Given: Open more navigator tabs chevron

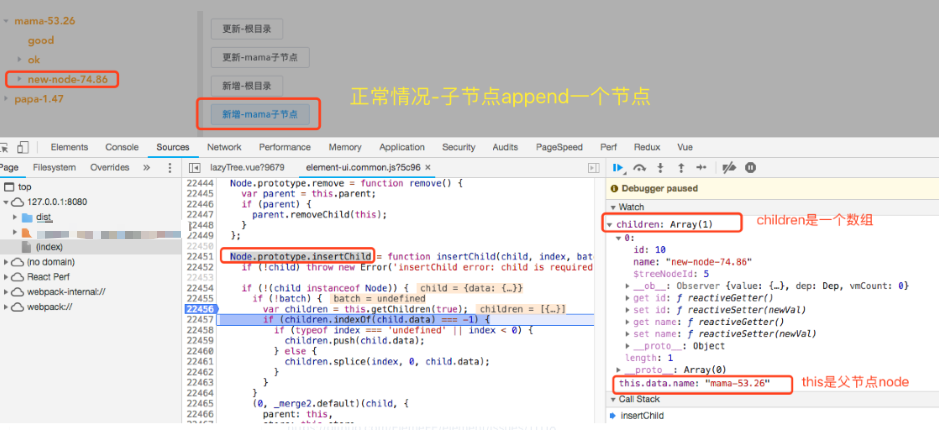Looking at the screenshot, I should [146, 168].
